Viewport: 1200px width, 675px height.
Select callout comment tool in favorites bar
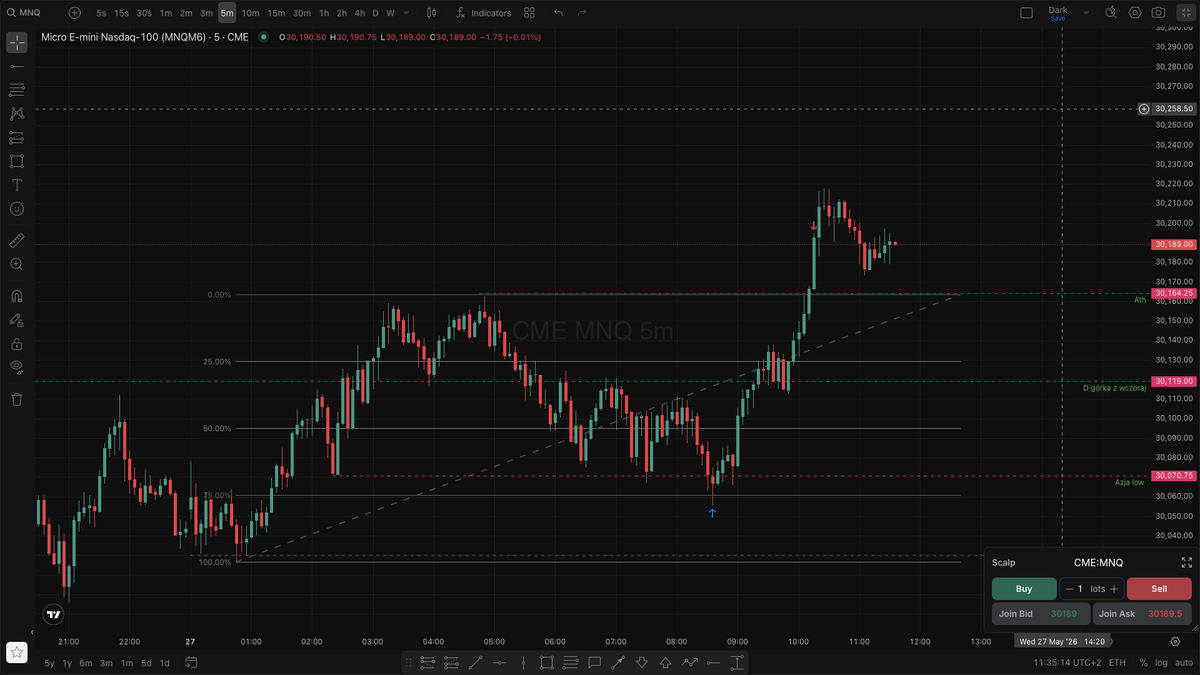click(594, 662)
